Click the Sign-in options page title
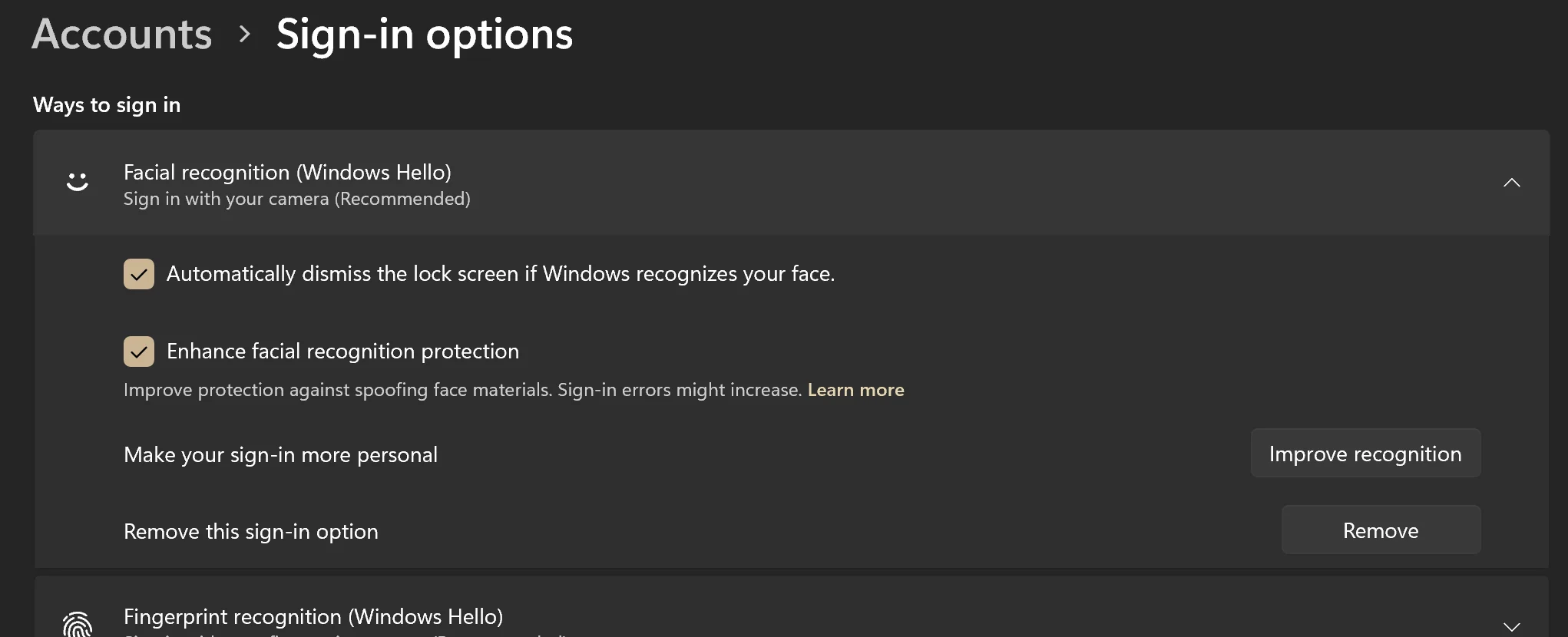The image size is (1568, 637). 425,35
